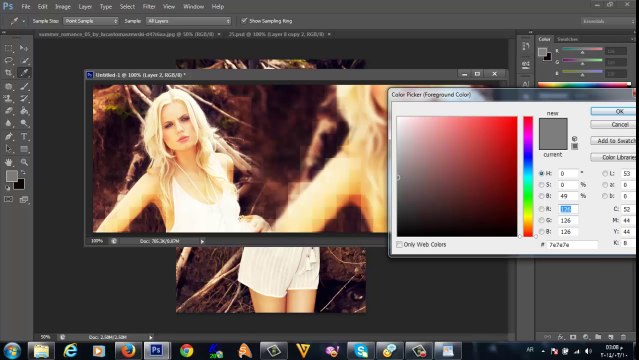Open the Filter menu
Image resolution: width=639 pixels, height=360 pixels.
pos(149,7)
